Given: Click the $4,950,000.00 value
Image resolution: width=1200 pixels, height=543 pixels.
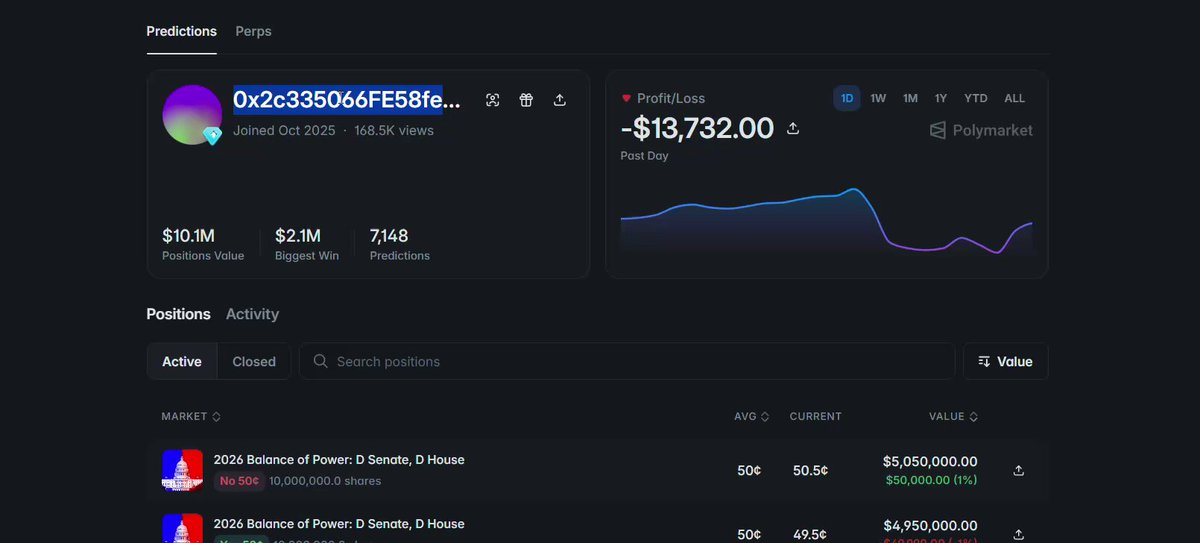Looking at the screenshot, I should pos(930,526).
